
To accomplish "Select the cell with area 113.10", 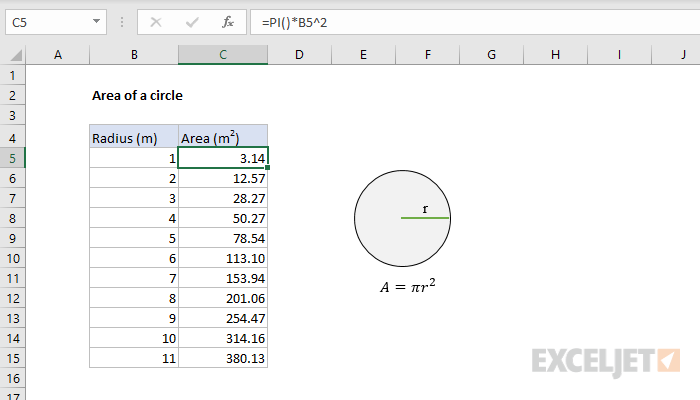I will (223, 258).
